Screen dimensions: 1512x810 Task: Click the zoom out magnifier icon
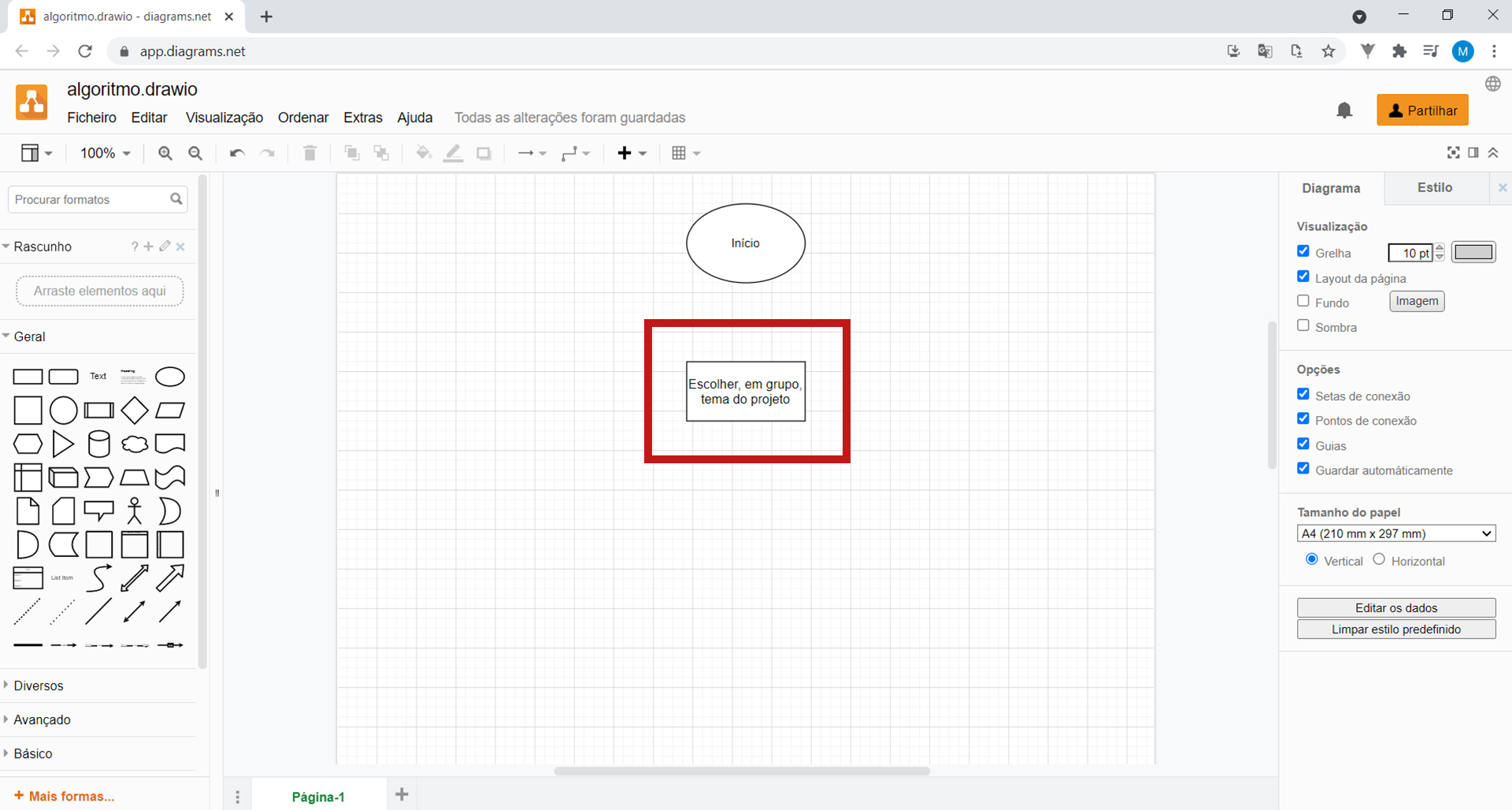[195, 153]
